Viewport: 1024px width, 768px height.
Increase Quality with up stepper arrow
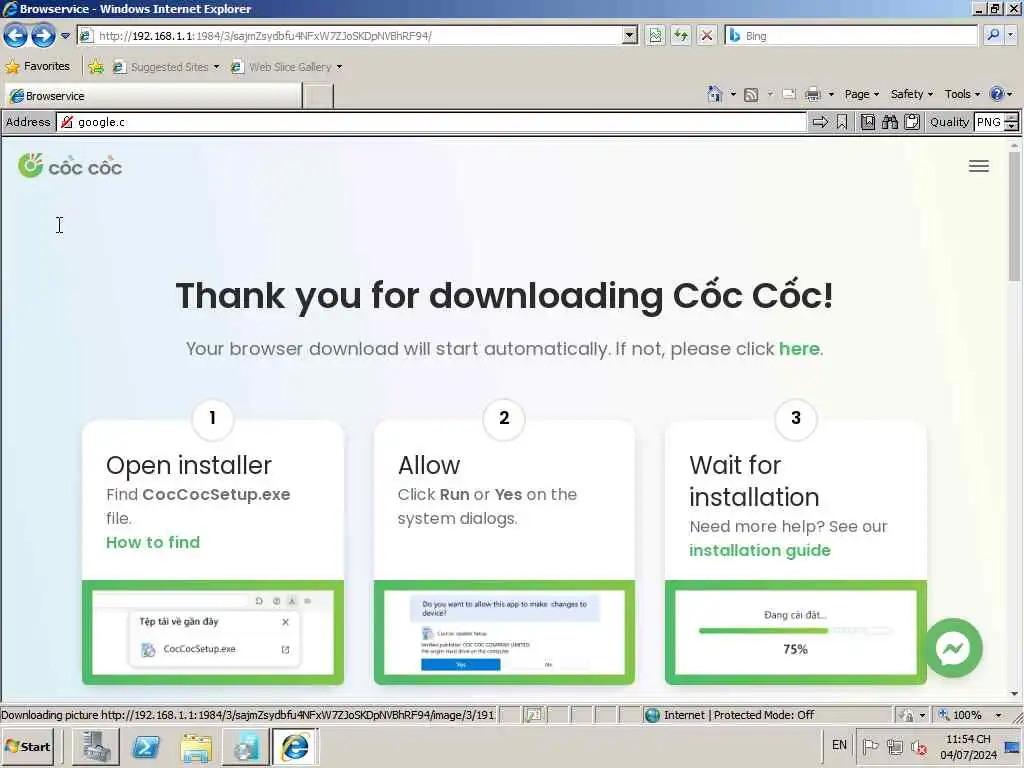(x=1012, y=118)
